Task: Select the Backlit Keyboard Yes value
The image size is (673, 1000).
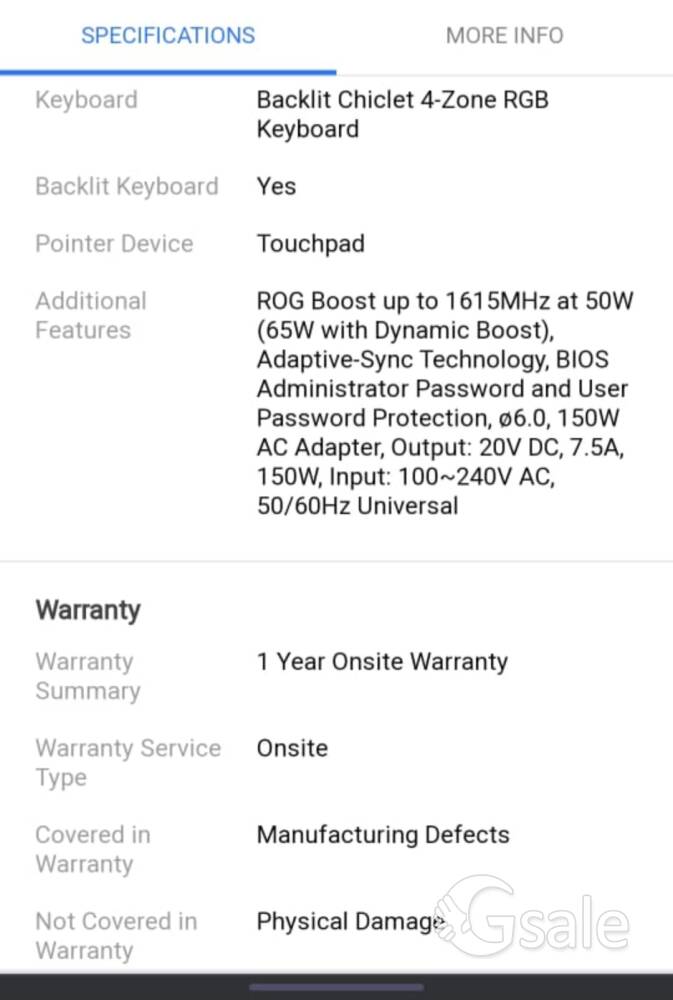Action: [x=276, y=186]
